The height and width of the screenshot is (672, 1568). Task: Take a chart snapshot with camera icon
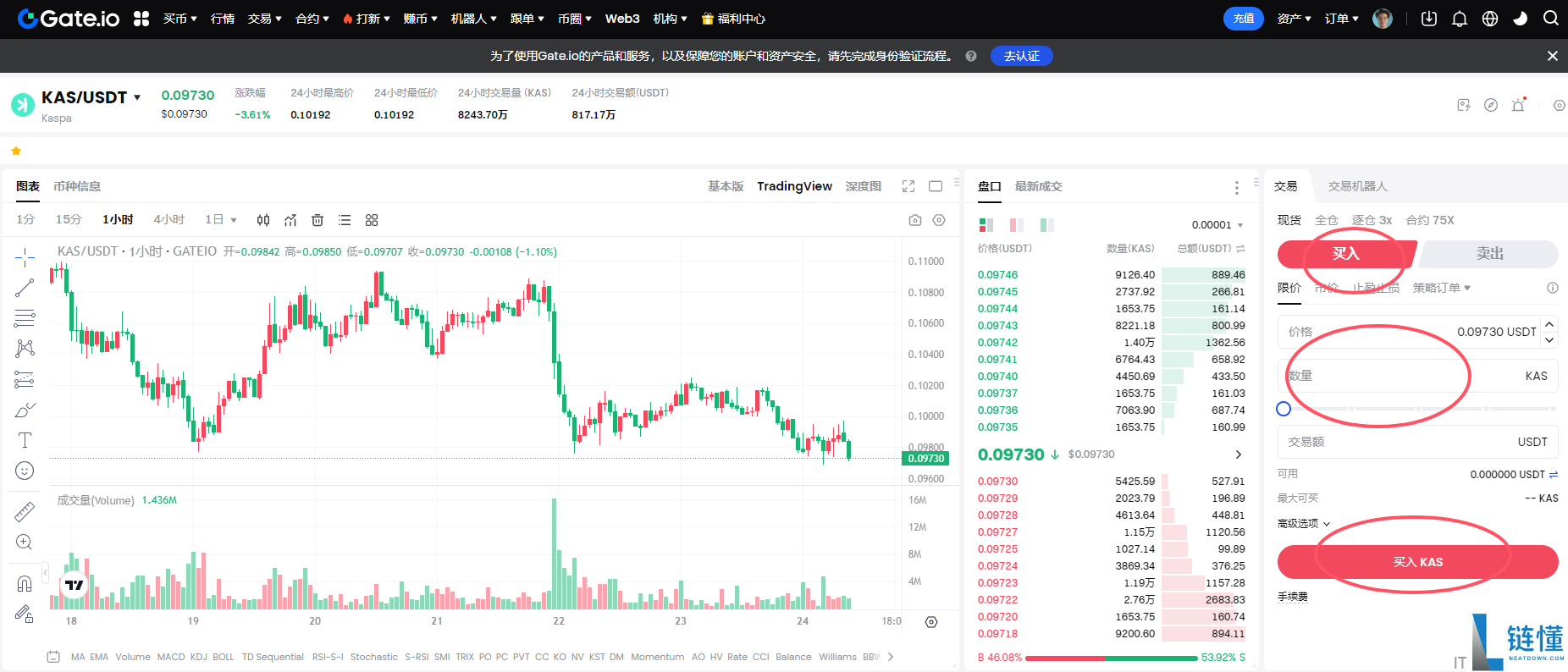tap(915, 220)
